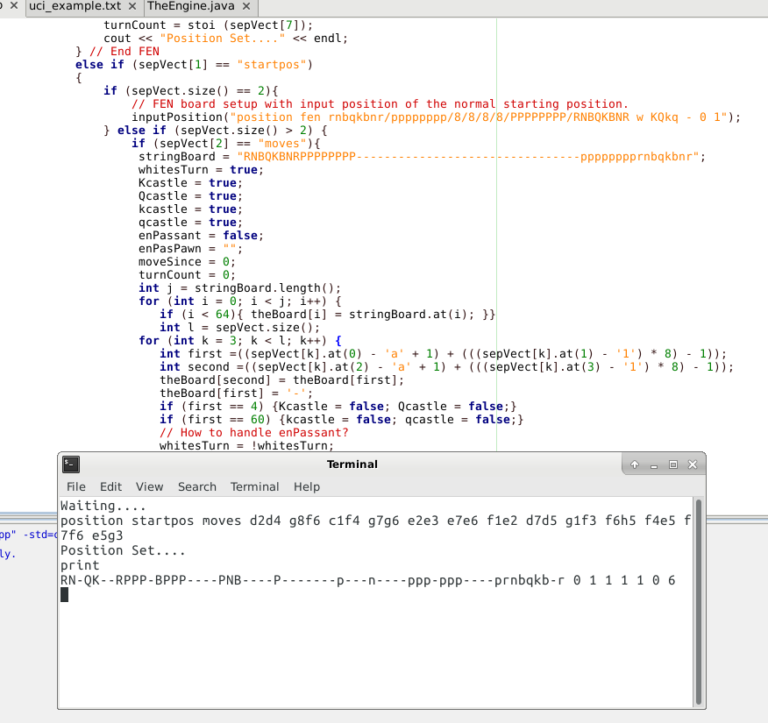Minimize the Terminal window
Viewport: 768px width, 723px height.
click(653, 465)
